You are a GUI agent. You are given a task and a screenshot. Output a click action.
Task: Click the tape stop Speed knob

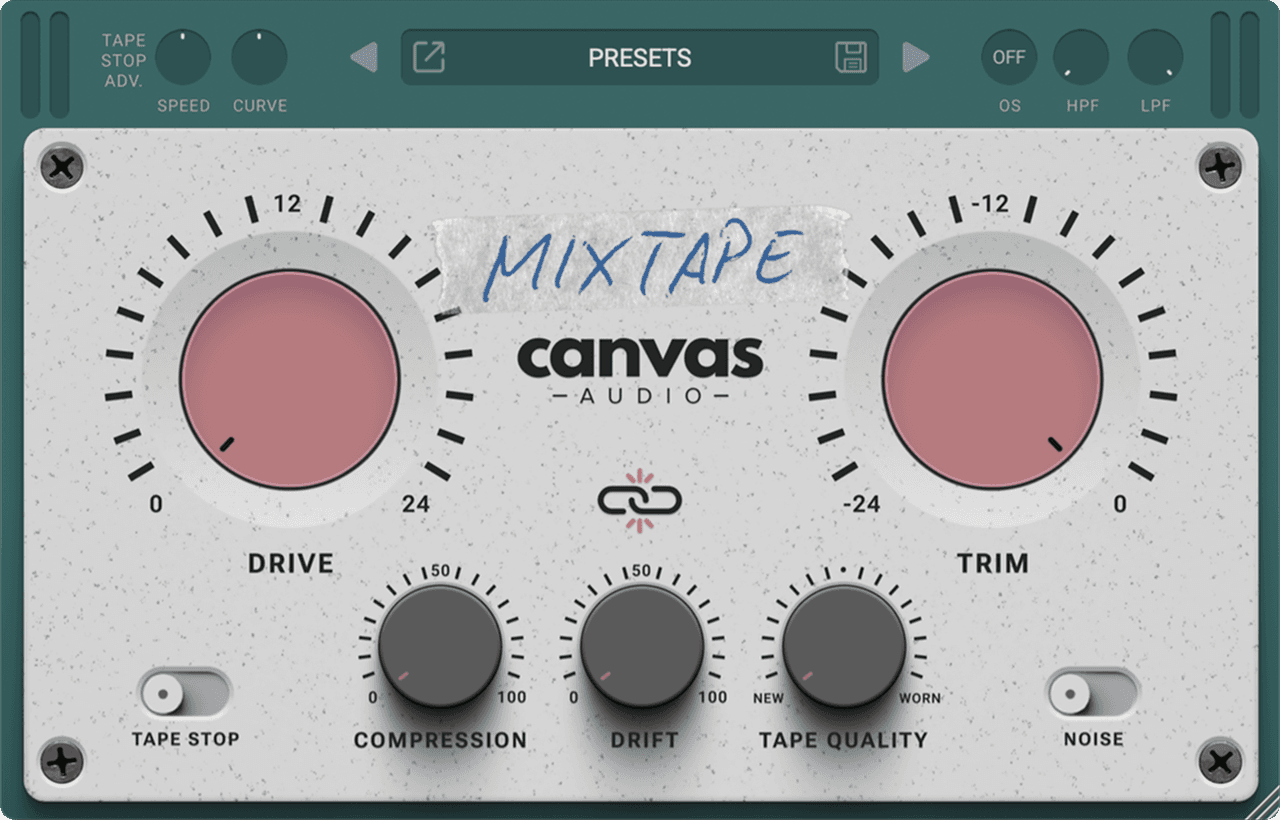(x=183, y=57)
